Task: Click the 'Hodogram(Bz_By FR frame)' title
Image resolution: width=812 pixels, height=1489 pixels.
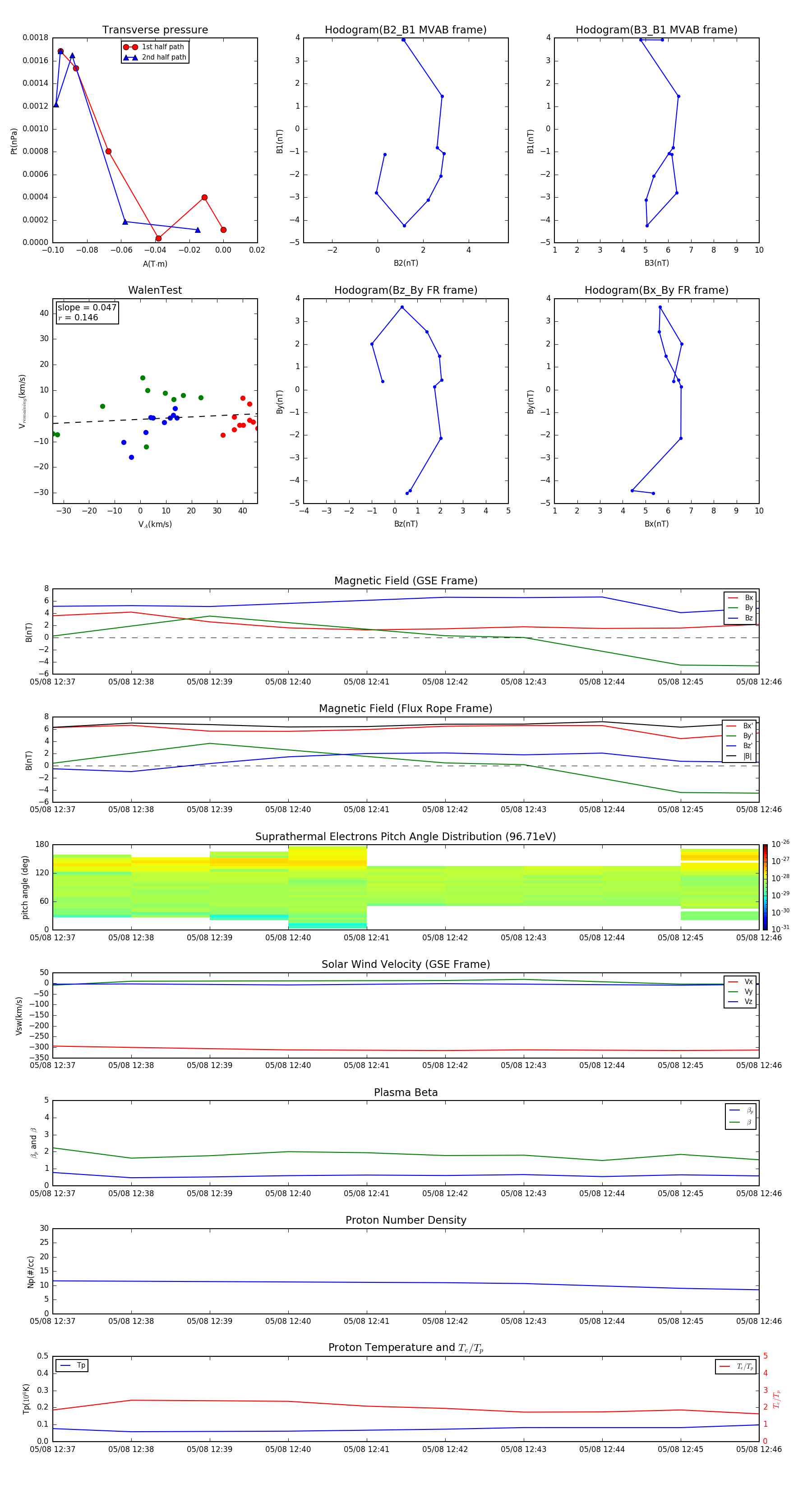Action: click(x=406, y=290)
